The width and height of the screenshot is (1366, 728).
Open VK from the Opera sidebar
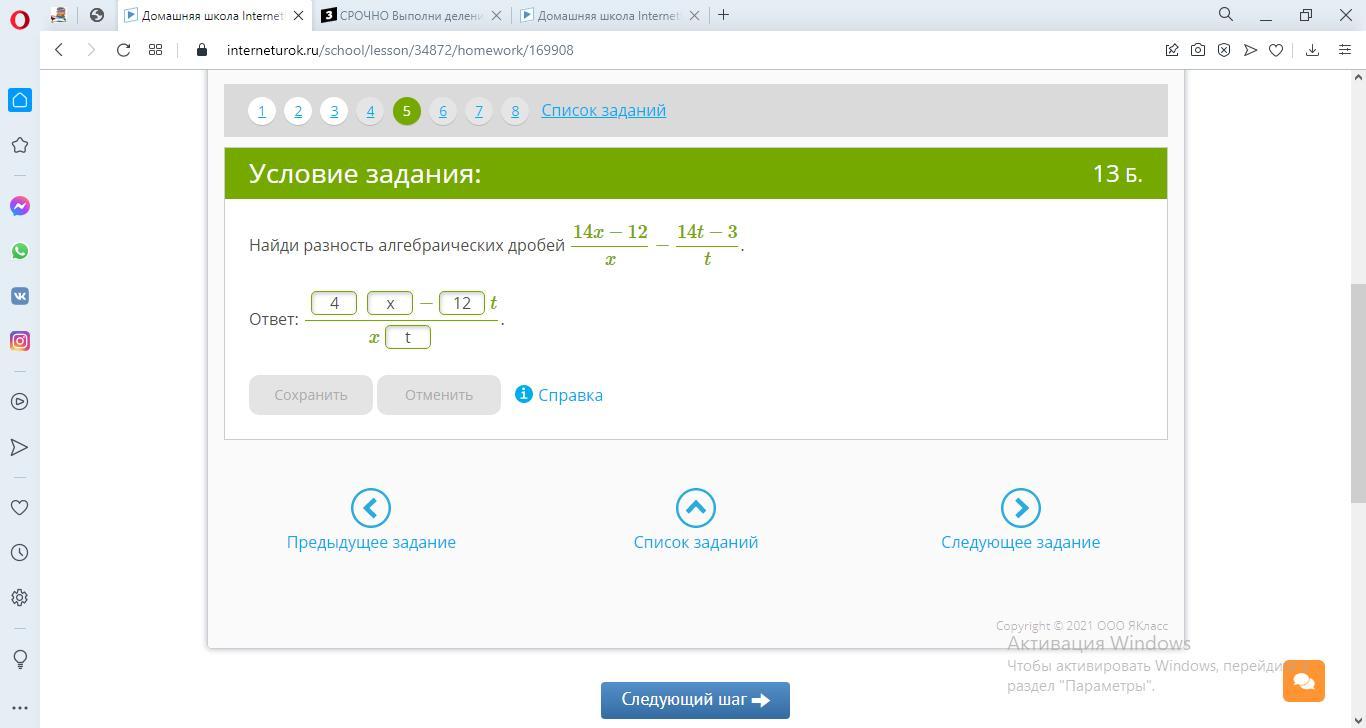click(x=20, y=296)
